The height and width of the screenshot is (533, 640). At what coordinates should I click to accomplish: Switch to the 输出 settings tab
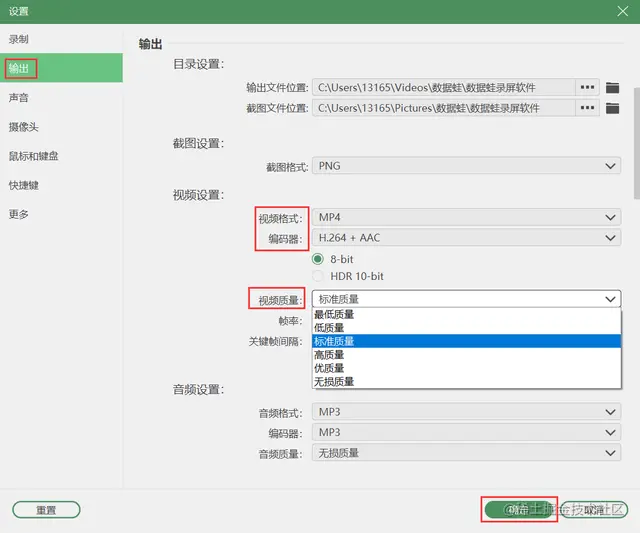(61, 68)
